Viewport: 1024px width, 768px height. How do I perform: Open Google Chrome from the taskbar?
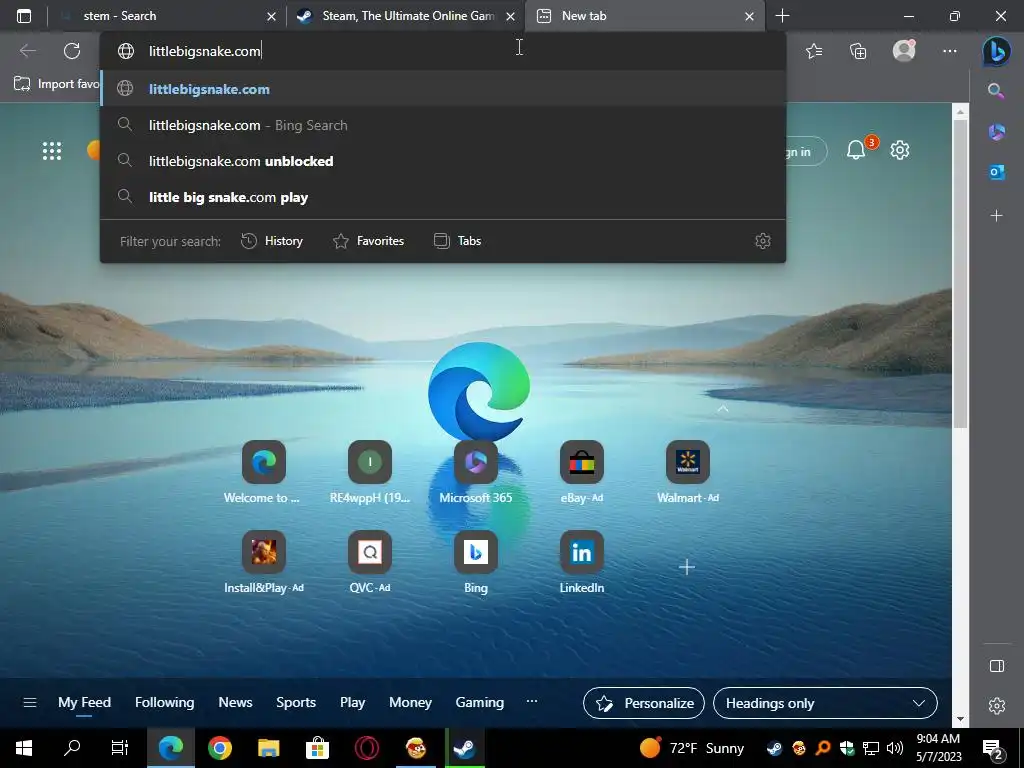[220, 748]
